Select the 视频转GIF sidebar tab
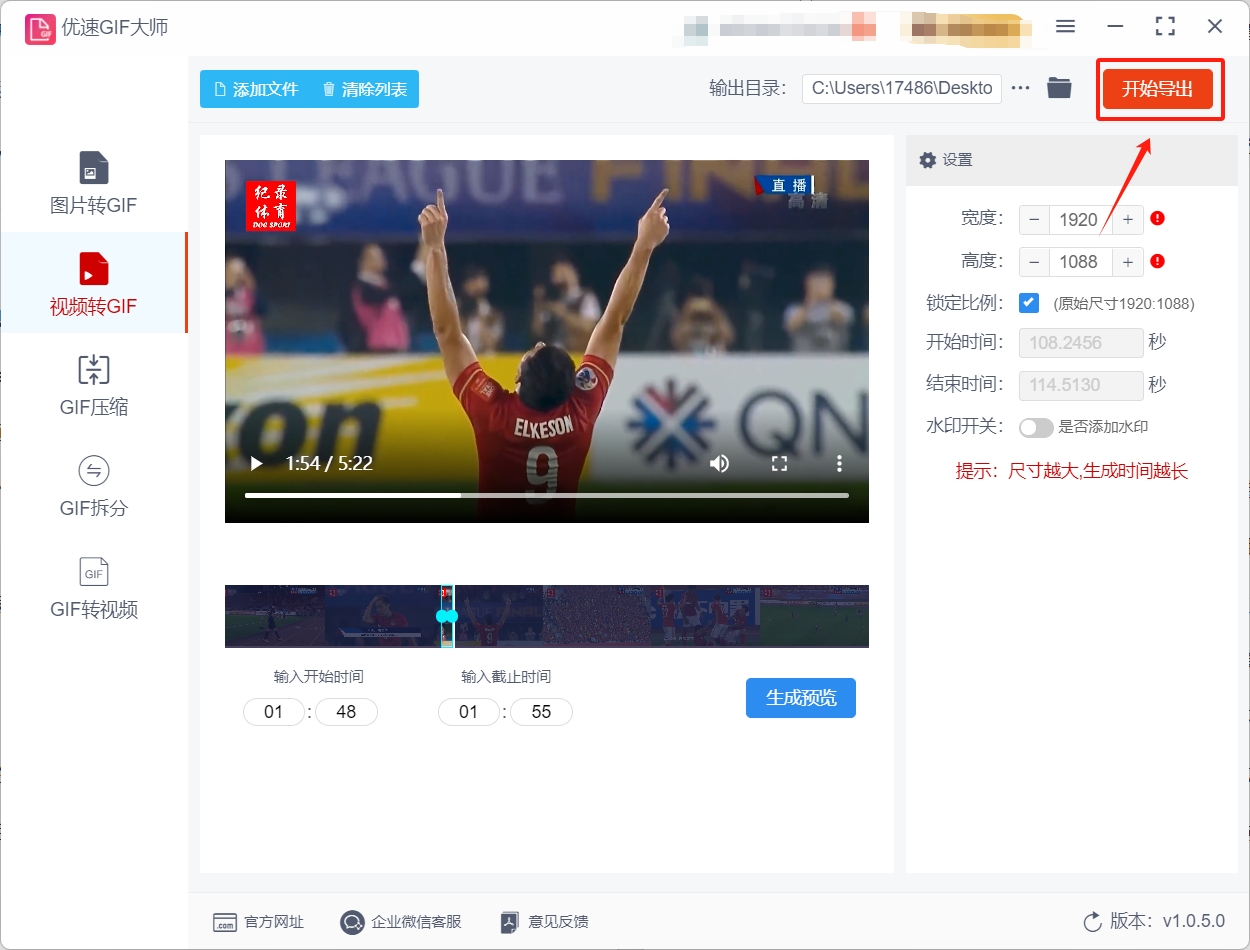This screenshot has width=1250, height=950. tap(93, 283)
